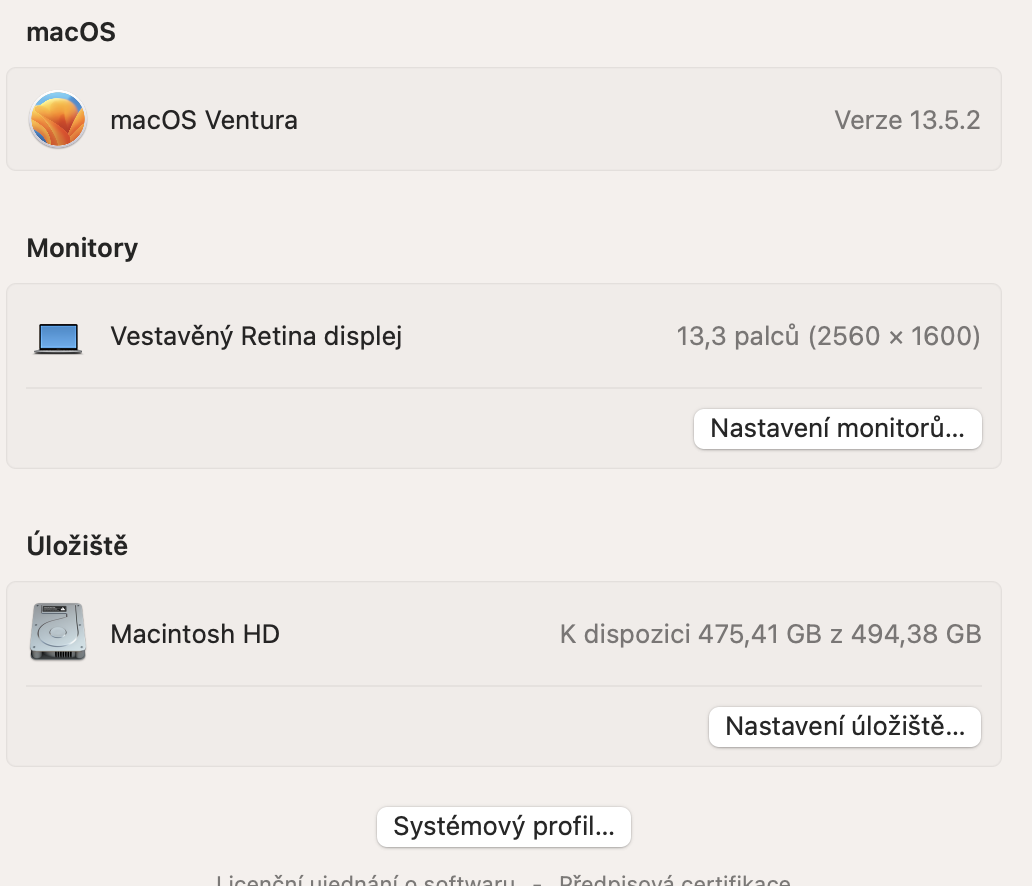This screenshot has width=1032, height=886.
Task: Click the 494,38 GB total capacity
Action: [916, 634]
